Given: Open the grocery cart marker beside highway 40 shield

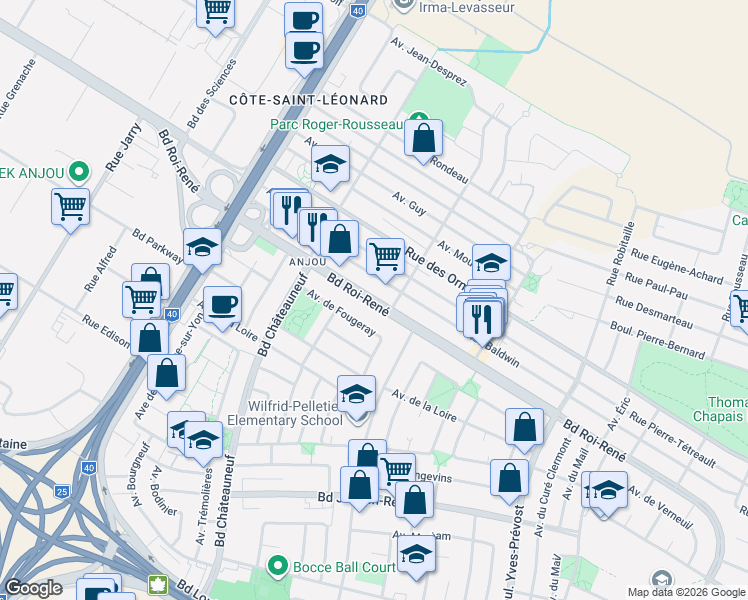Looking at the screenshot, I should [141, 300].
